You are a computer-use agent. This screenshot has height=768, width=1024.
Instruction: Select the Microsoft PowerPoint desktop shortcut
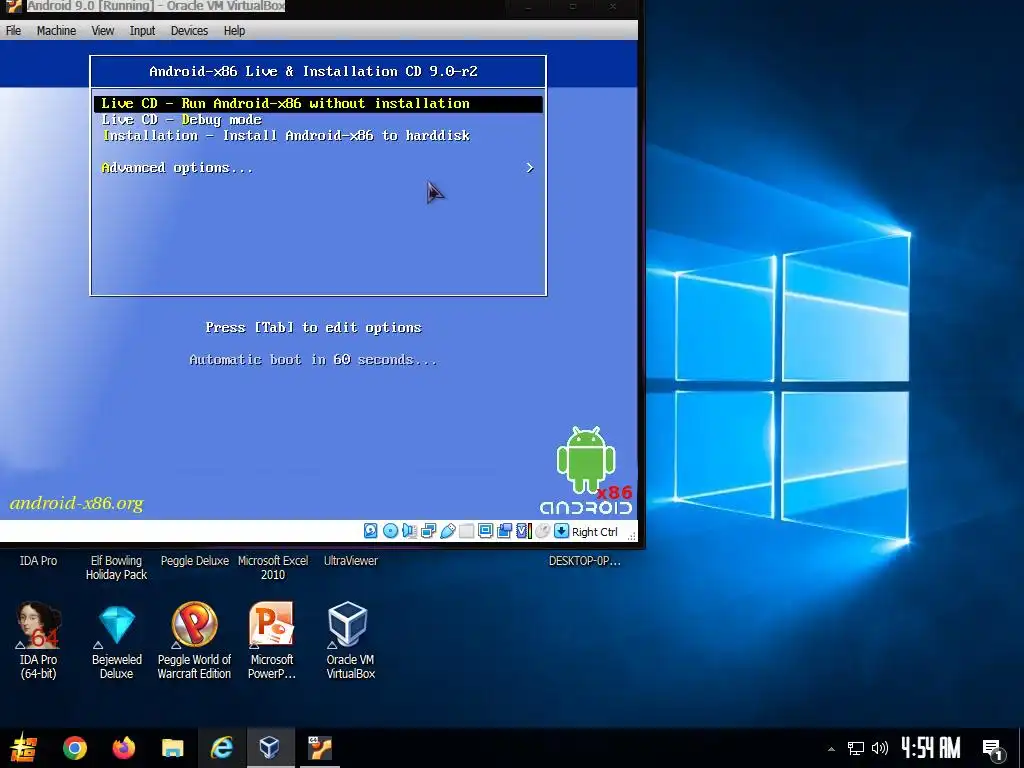(272, 640)
